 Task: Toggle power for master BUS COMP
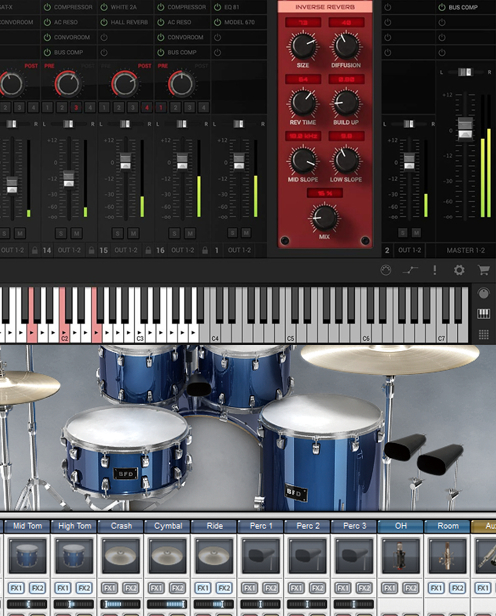[442, 7]
